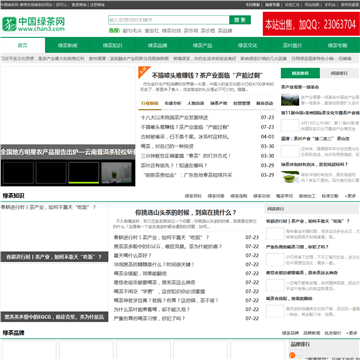Open the red 本站出售 QQ banner ad
This screenshot has height=360, width=360.
311,24
